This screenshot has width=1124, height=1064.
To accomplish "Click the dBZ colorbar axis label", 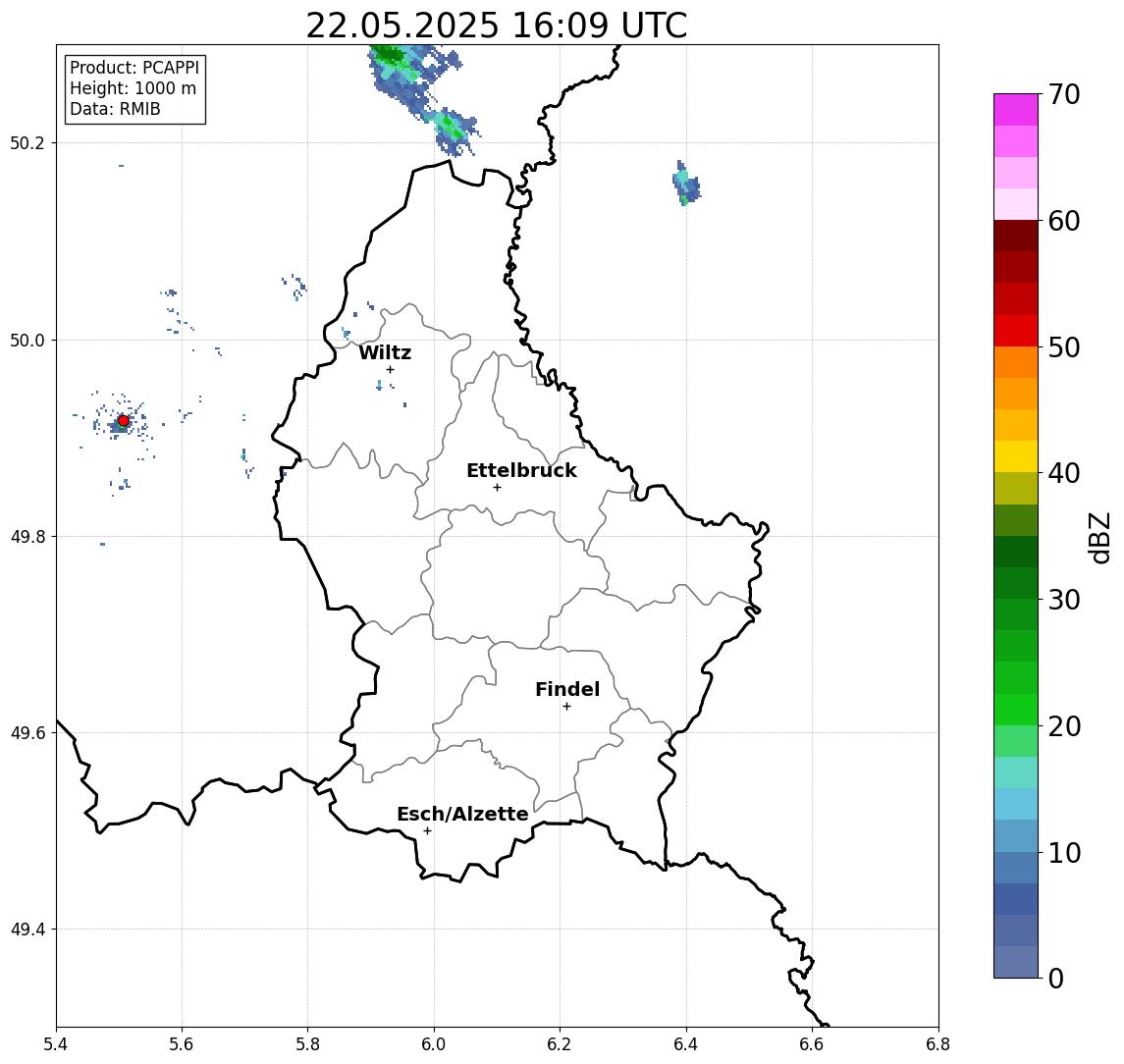I will [x=1098, y=537].
